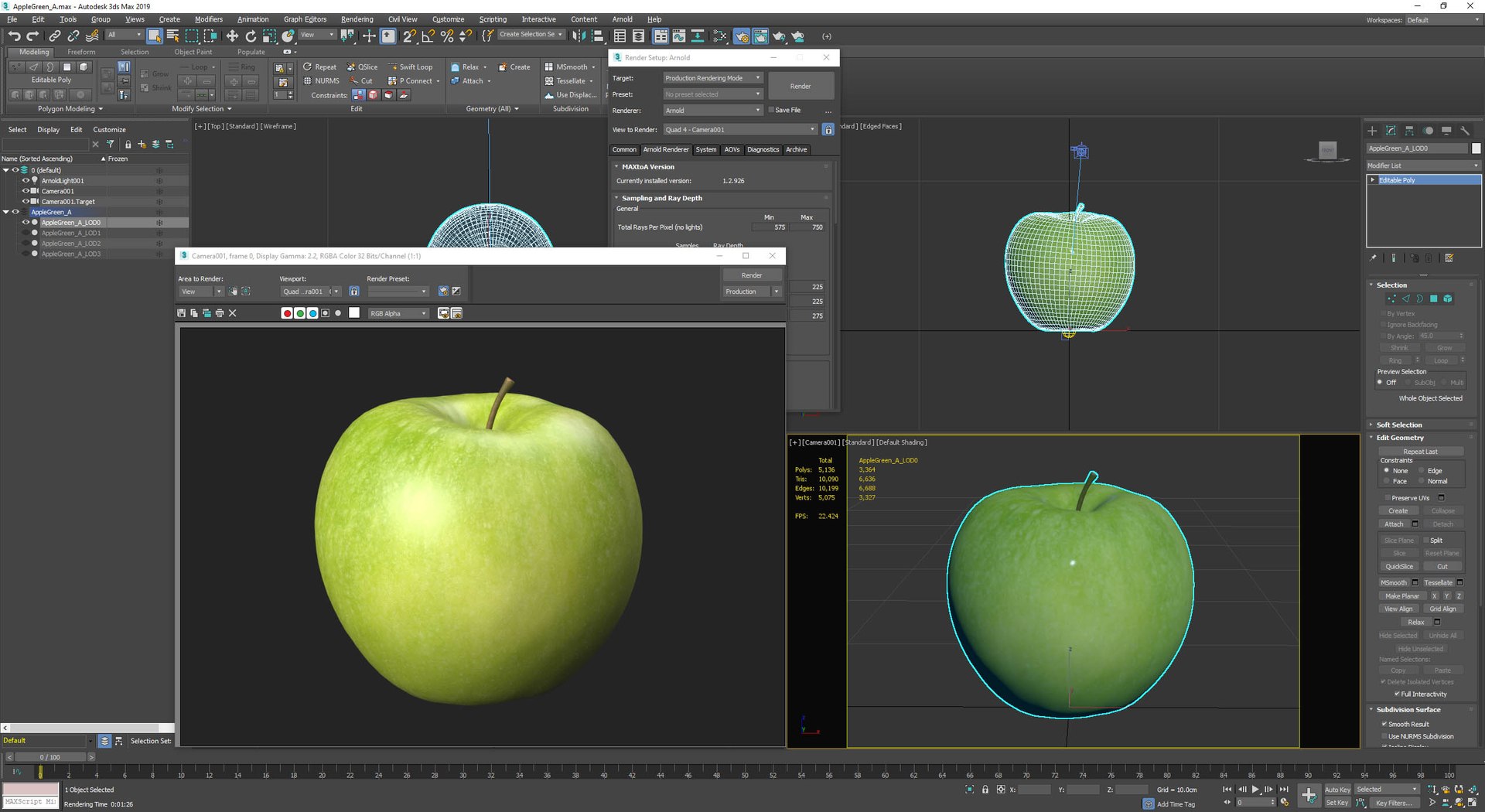Switch to the Freeform ribbon tab
The height and width of the screenshot is (812, 1485).
(81, 52)
